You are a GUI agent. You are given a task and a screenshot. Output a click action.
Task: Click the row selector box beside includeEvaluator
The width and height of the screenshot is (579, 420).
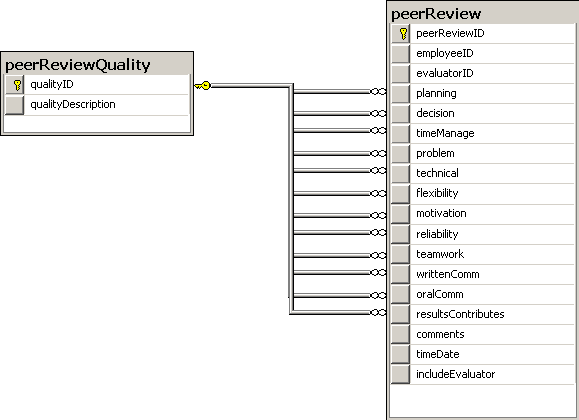pos(401,374)
